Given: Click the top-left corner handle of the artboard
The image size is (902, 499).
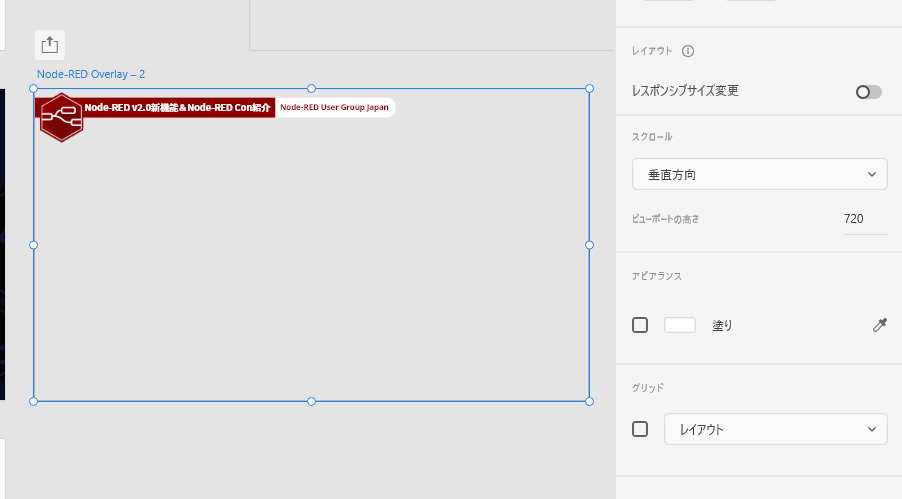Looking at the screenshot, I should coord(34,89).
